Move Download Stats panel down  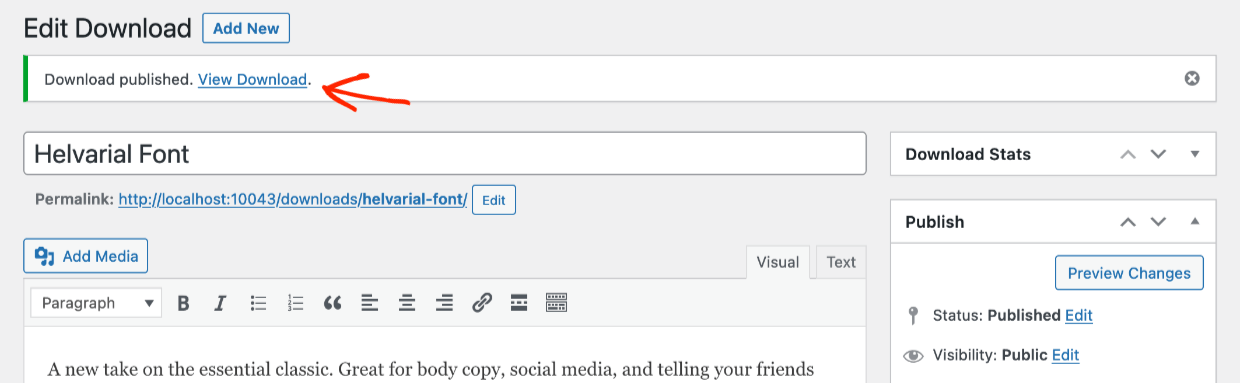[1158, 154]
